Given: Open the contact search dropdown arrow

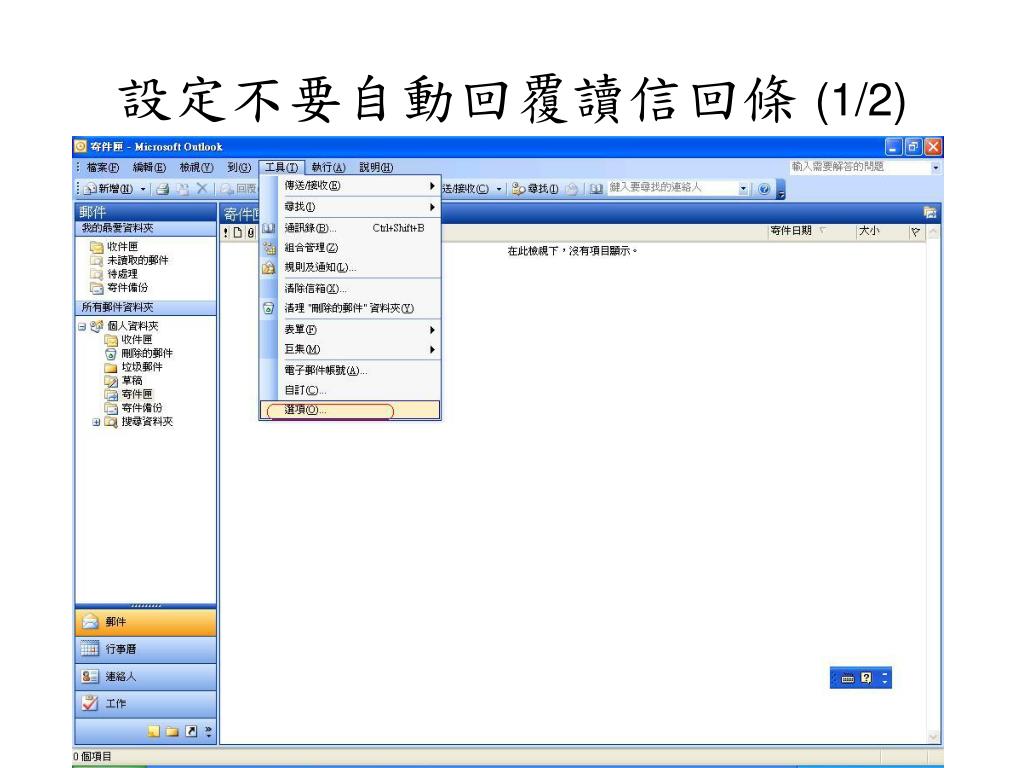Looking at the screenshot, I should tap(743, 189).
